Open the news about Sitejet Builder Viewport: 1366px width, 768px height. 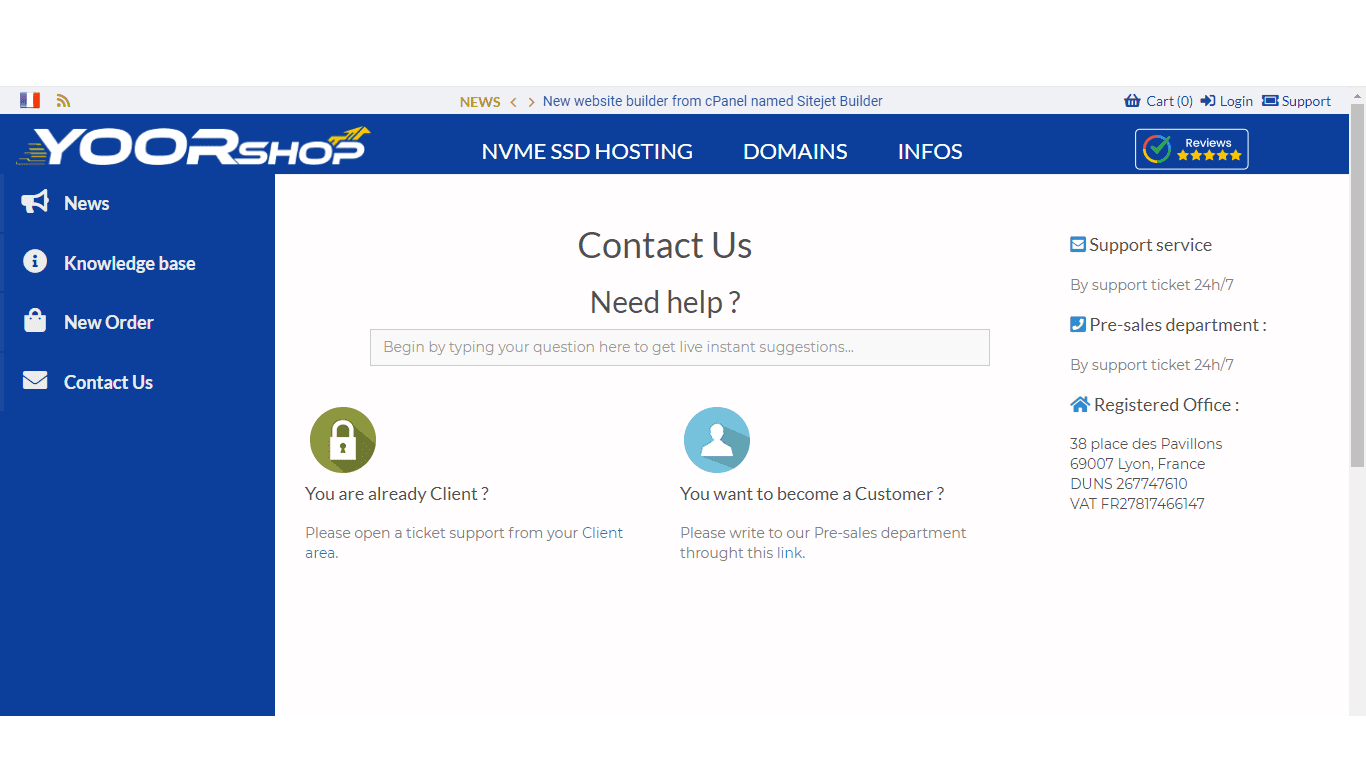(x=712, y=101)
